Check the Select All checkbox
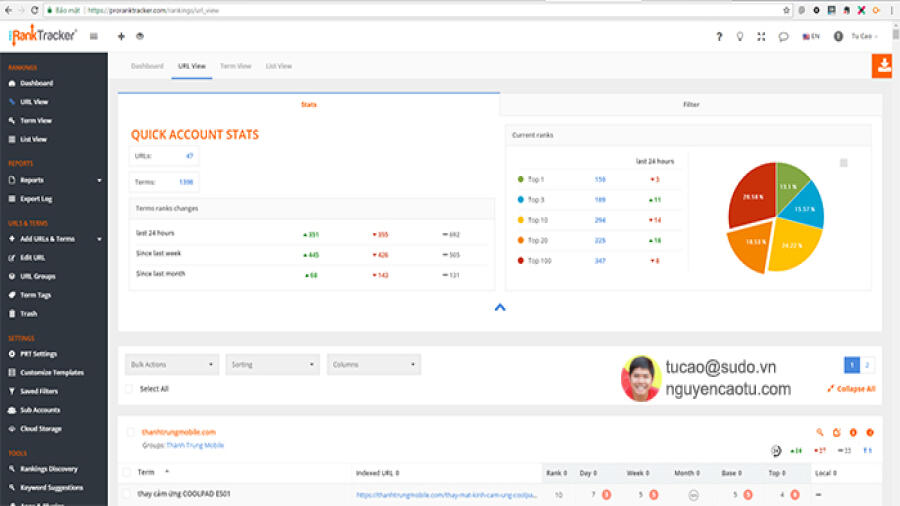This screenshot has width=900, height=506. pos(129,389)
